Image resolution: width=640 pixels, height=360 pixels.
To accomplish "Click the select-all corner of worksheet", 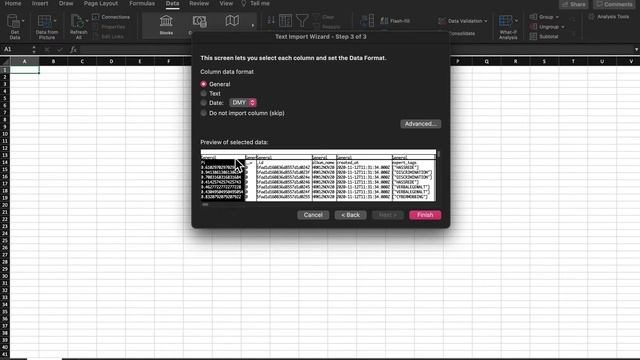I will point(5,61).
